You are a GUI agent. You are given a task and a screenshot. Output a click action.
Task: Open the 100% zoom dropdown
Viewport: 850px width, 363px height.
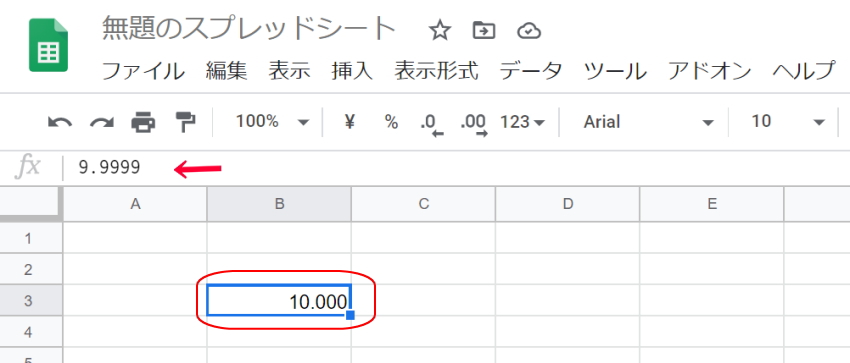pyautogui.click(x=272, y=122)
